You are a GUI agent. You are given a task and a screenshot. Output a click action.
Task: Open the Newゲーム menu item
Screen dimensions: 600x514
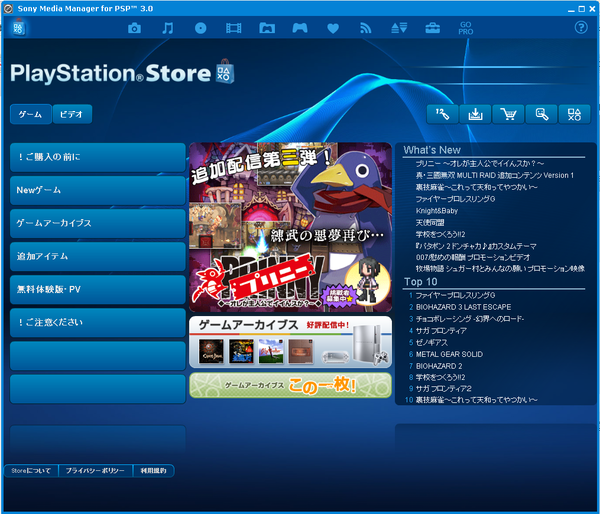pyautogui.click(x=98, y=190)
